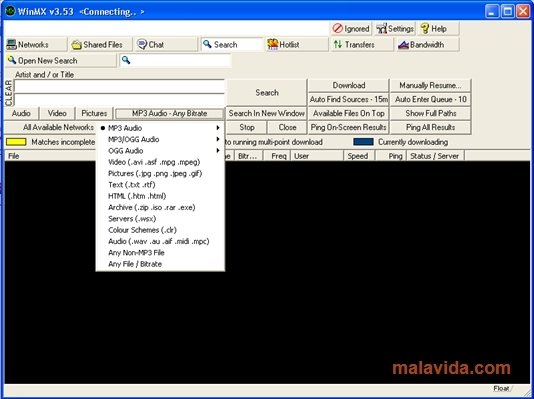Open the Networks tab icon

[11, 45]
